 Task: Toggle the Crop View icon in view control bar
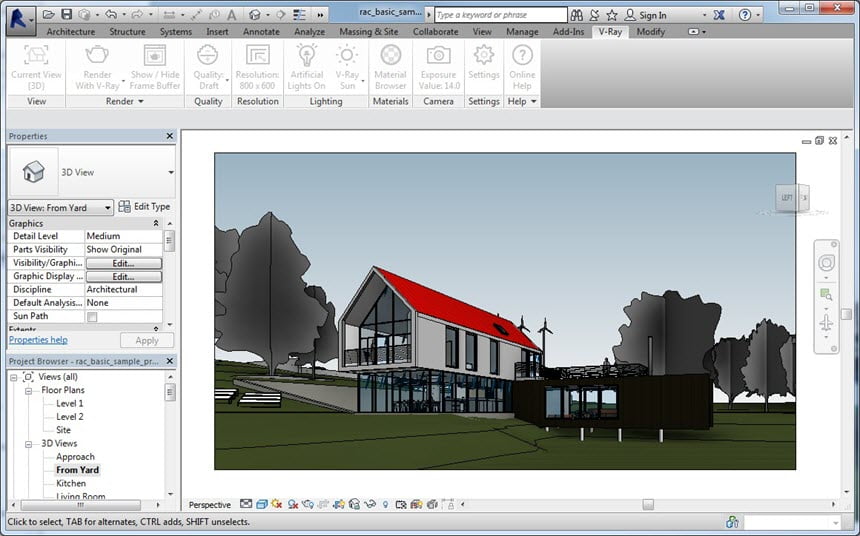(x=323, y=504)
